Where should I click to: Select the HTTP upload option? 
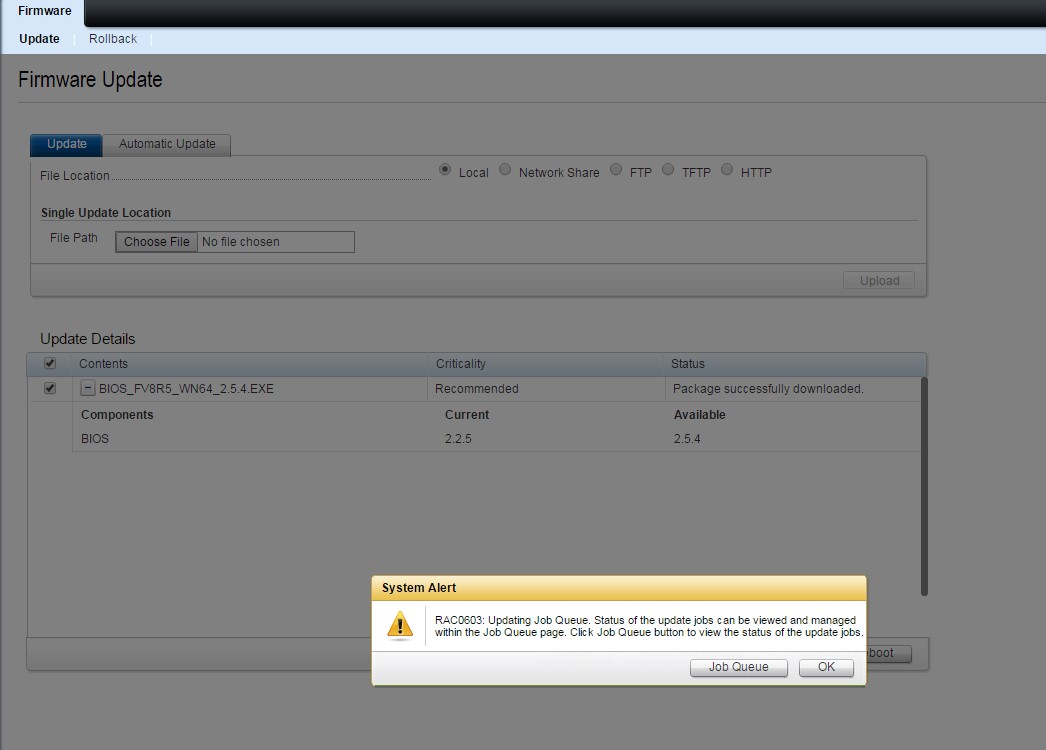point(727,169)
